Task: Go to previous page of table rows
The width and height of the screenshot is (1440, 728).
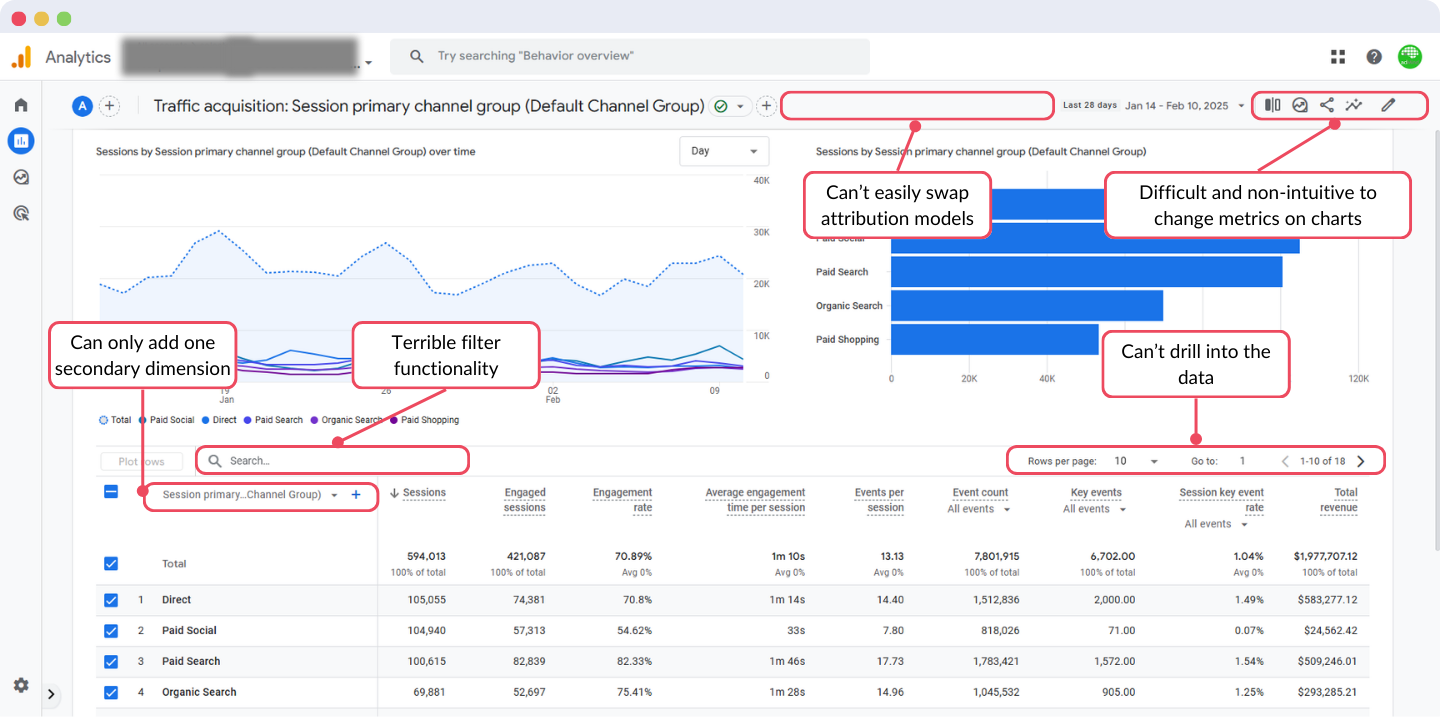Action: (x=1285, y=461)
